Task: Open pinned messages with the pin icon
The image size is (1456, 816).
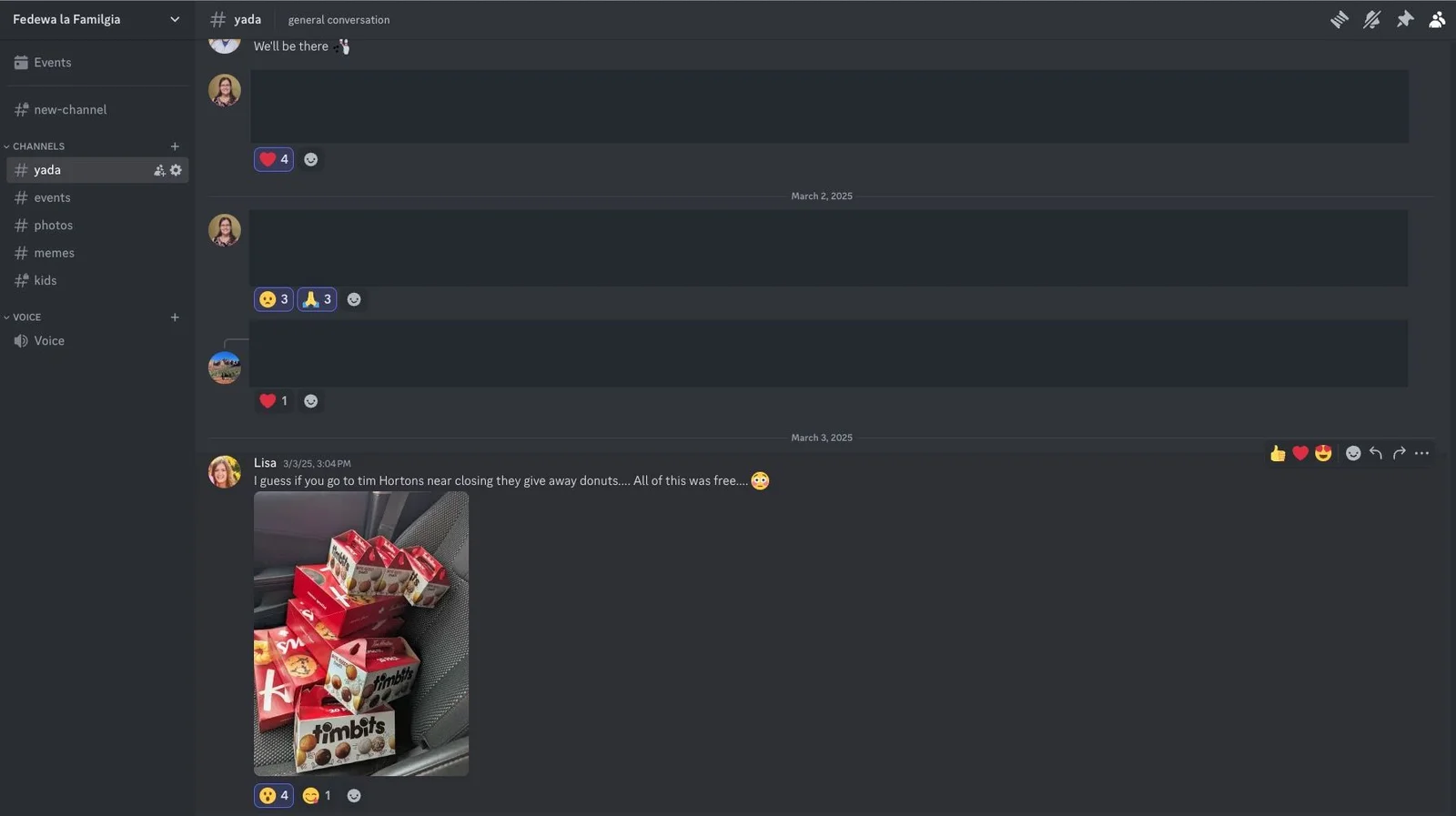Action: point(1405,19)
